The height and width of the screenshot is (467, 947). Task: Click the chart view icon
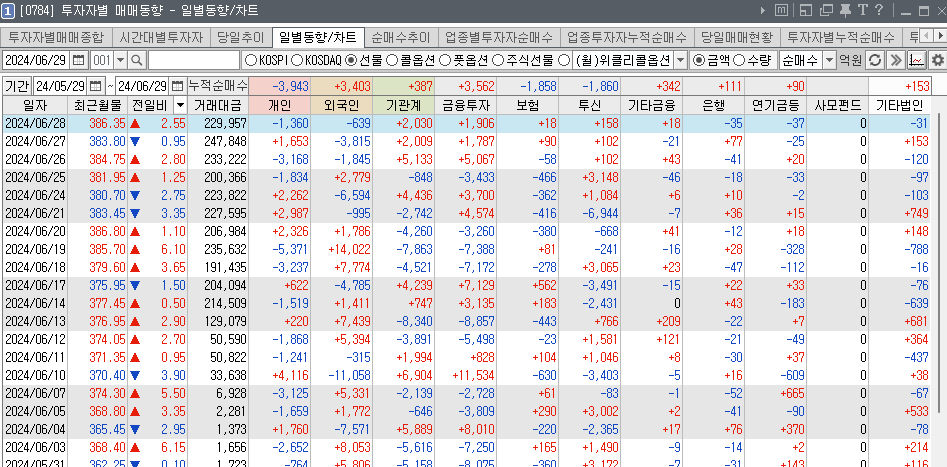917,61
